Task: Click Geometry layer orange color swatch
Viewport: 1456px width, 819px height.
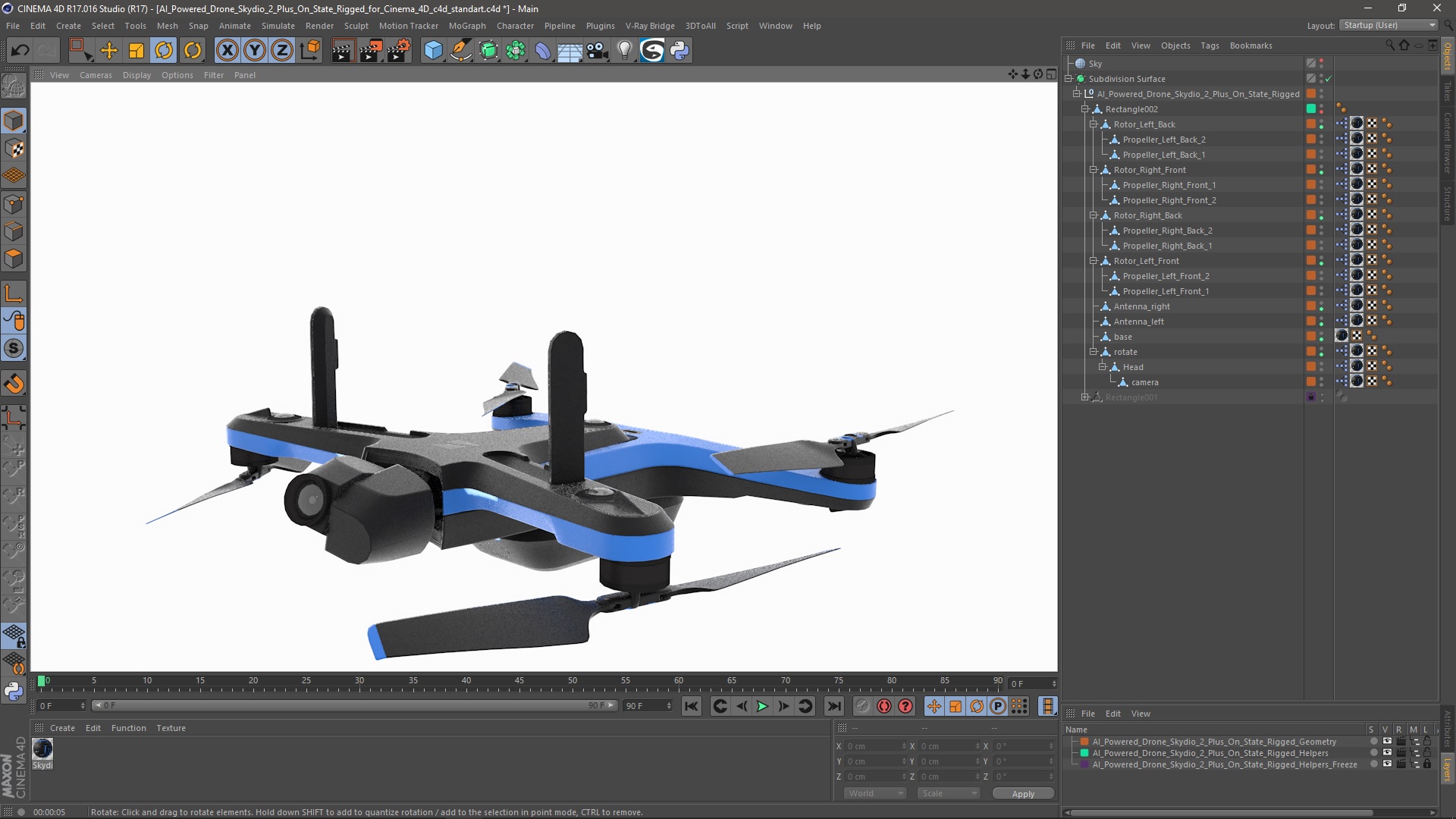Action: pos(1084,742)
